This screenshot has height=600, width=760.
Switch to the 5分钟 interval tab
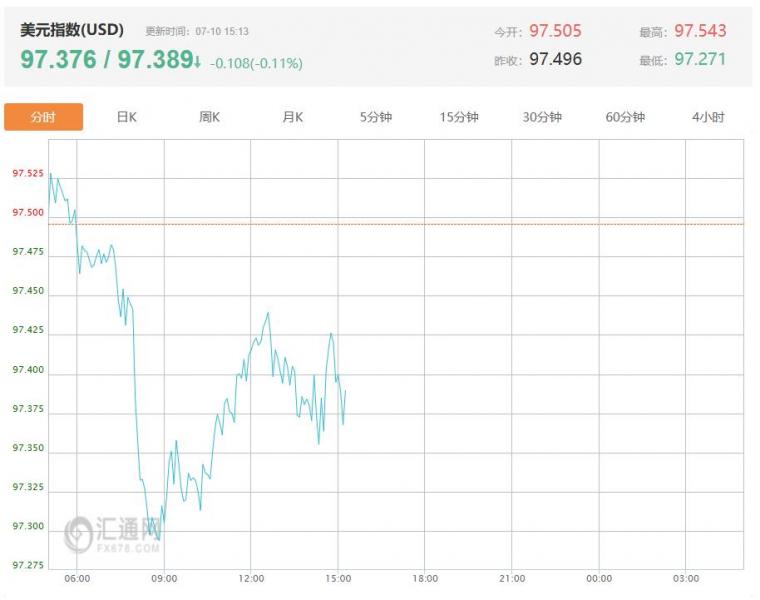pos(376,117)
